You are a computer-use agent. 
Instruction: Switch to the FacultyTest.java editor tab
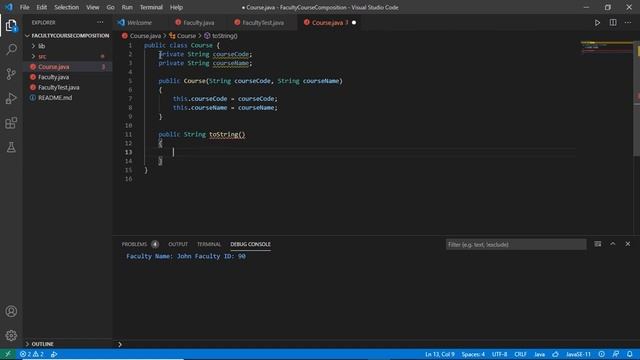(x=263, y=23)
